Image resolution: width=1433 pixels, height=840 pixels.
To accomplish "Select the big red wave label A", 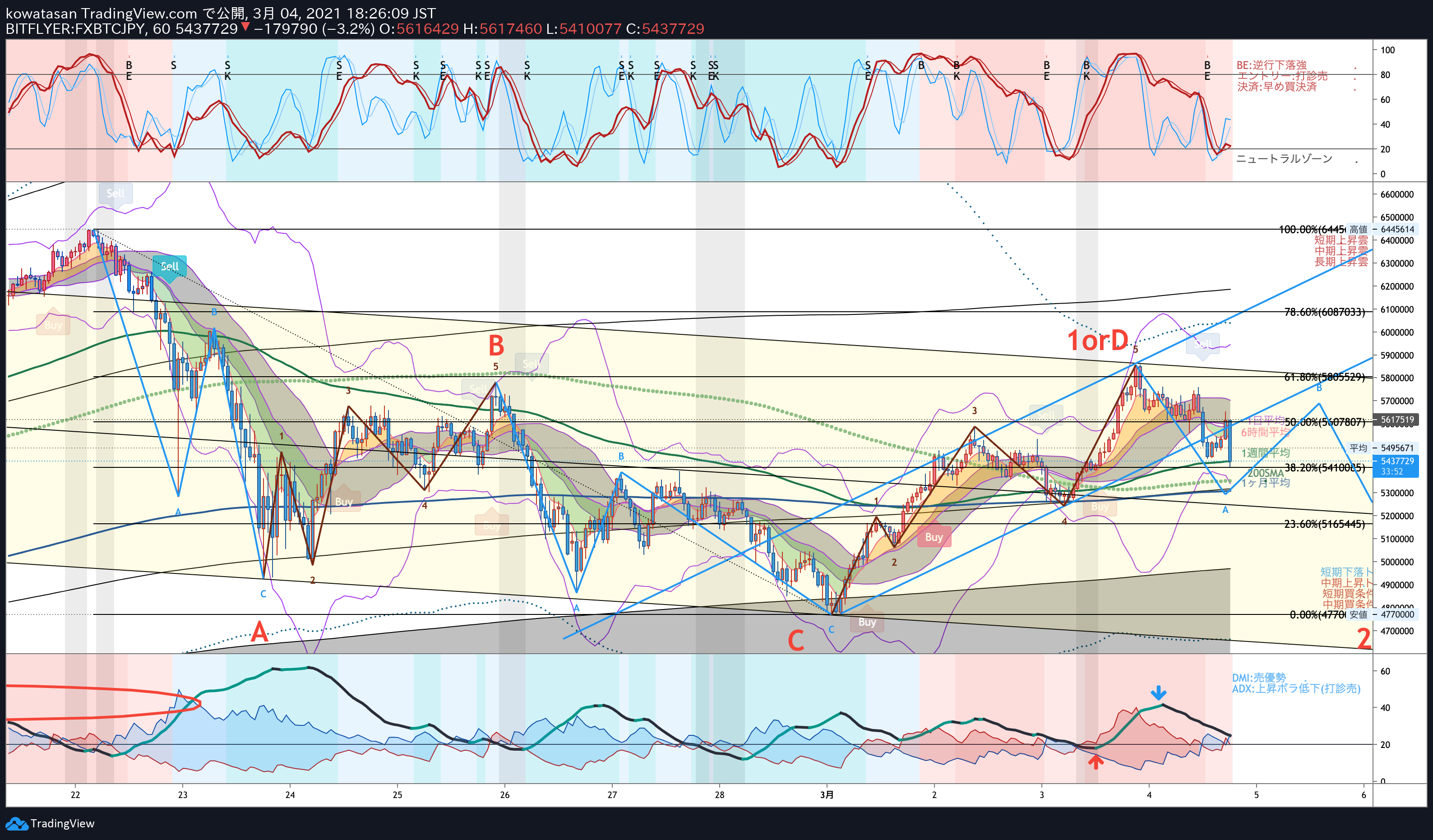I will 259,631.
